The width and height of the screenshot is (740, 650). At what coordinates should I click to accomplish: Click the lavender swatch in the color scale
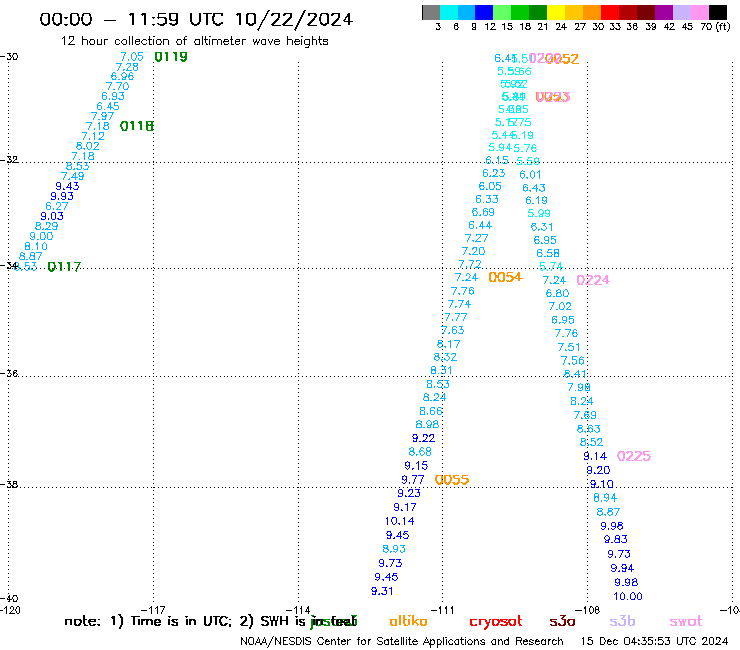click(682, 12)
